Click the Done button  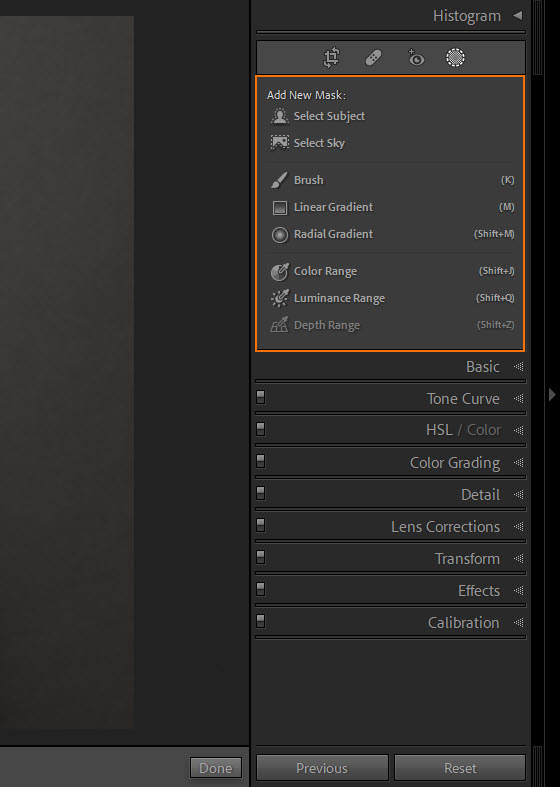[216, 768]
